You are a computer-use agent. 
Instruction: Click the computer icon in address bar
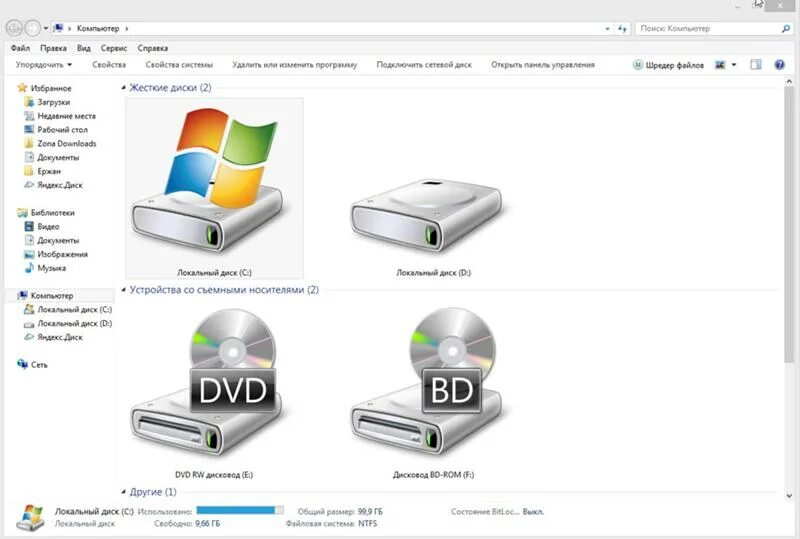tap(59, 28)
